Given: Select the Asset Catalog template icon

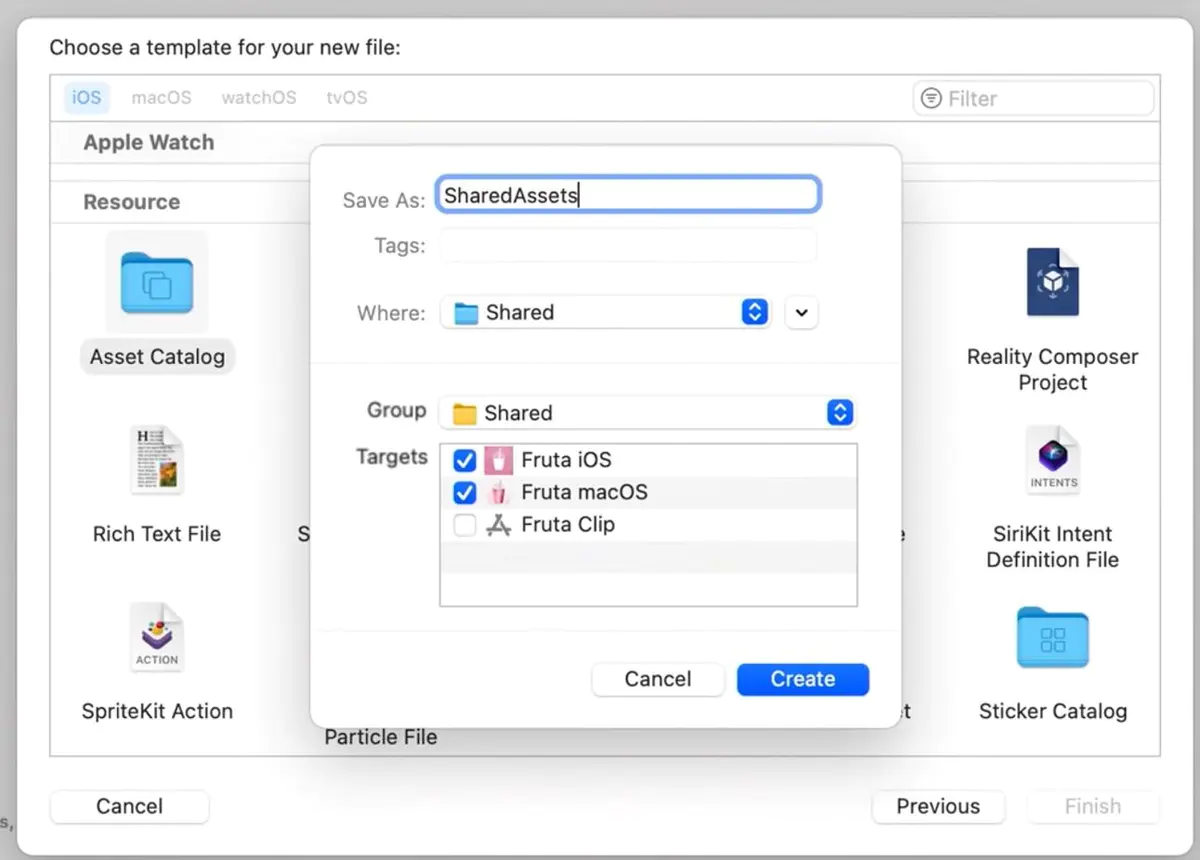Looking at the screenshot, I should tap(157, 283).
